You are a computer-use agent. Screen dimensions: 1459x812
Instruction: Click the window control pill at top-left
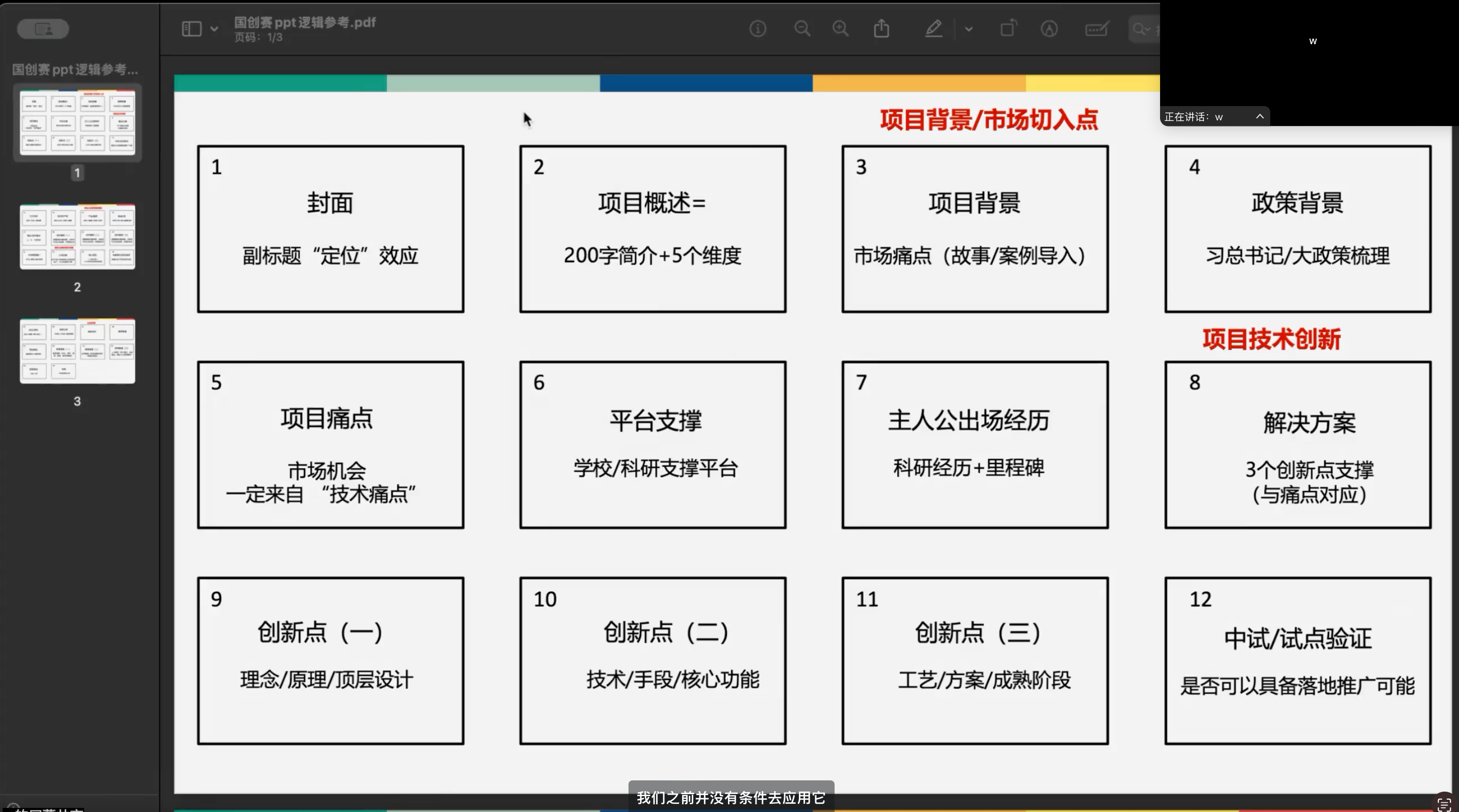tap(43, 29)
